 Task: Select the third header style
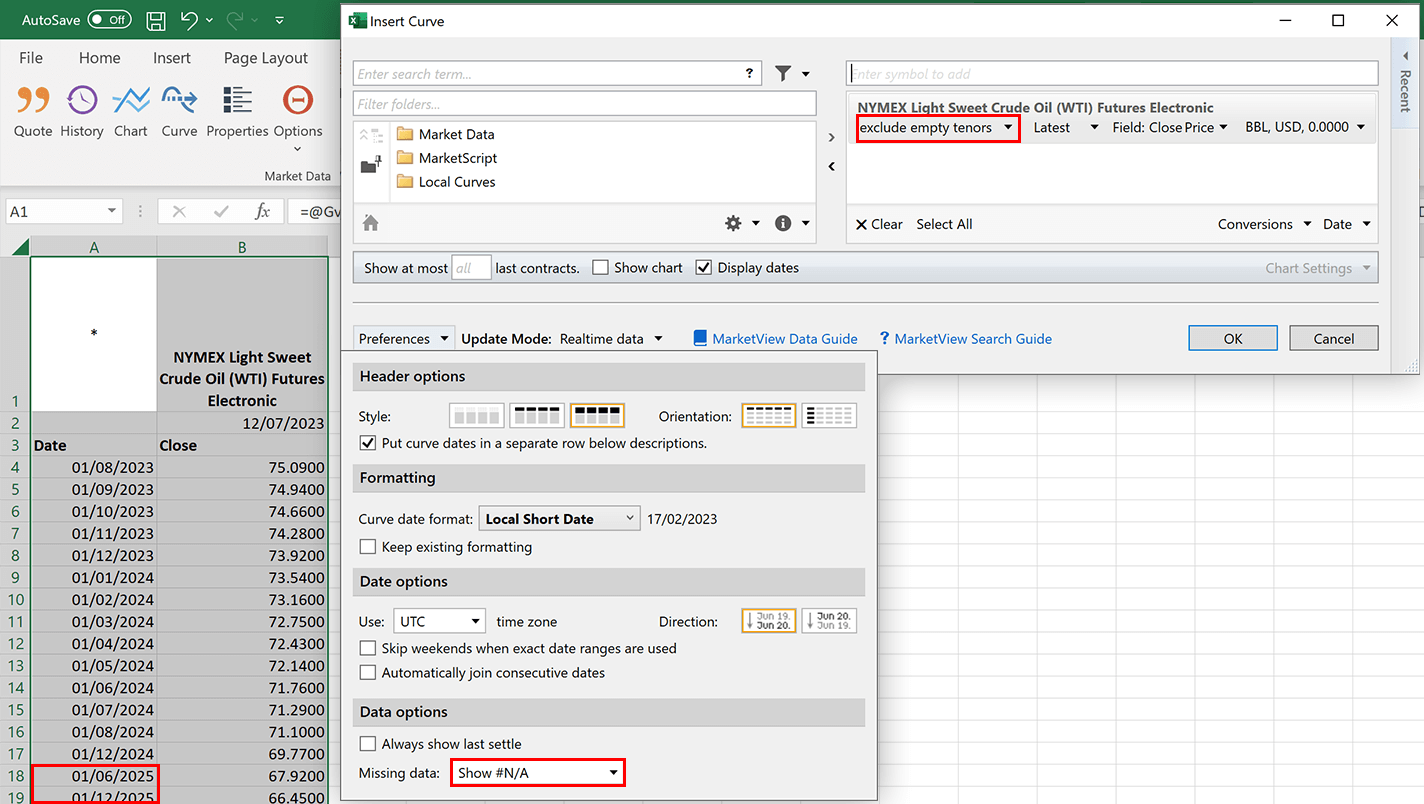(597, 415)
